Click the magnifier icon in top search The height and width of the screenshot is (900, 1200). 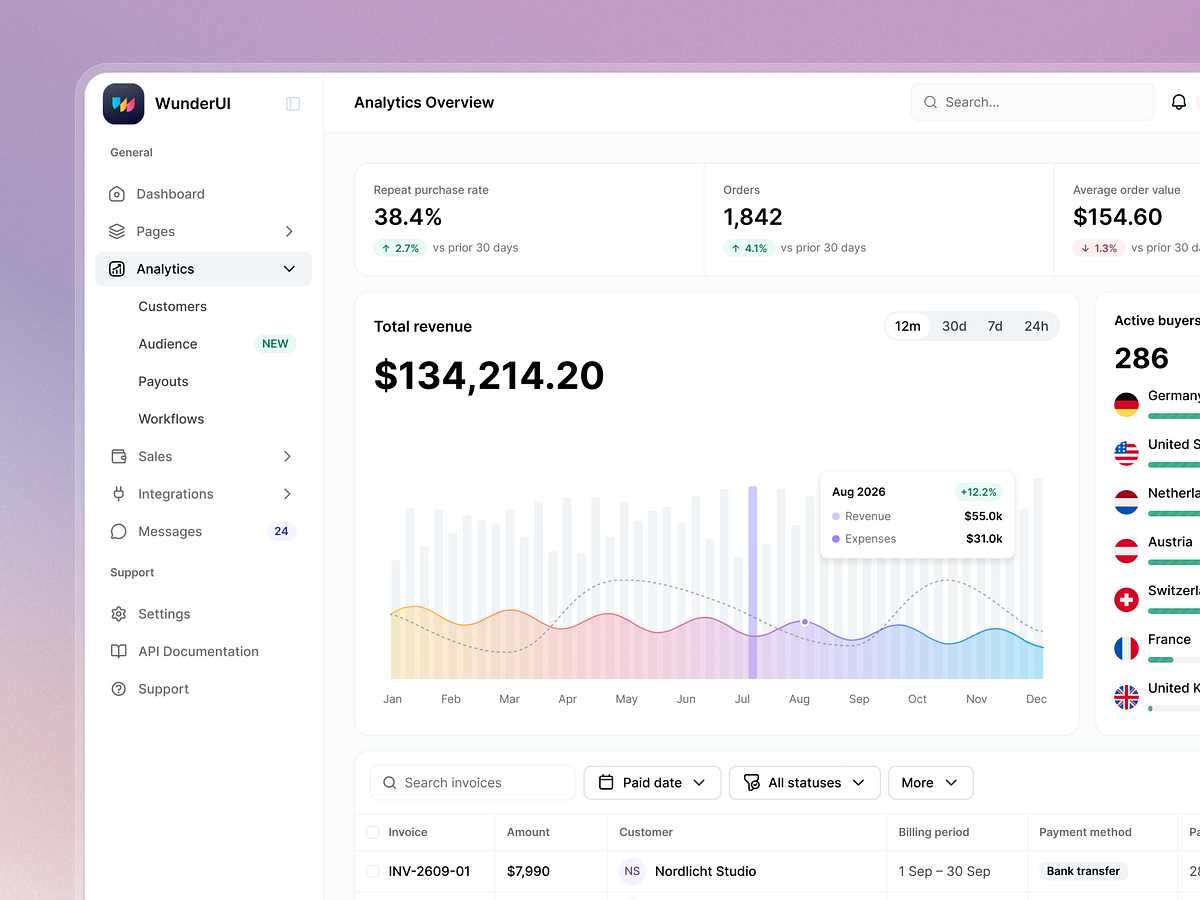click(x=931, y=102)
